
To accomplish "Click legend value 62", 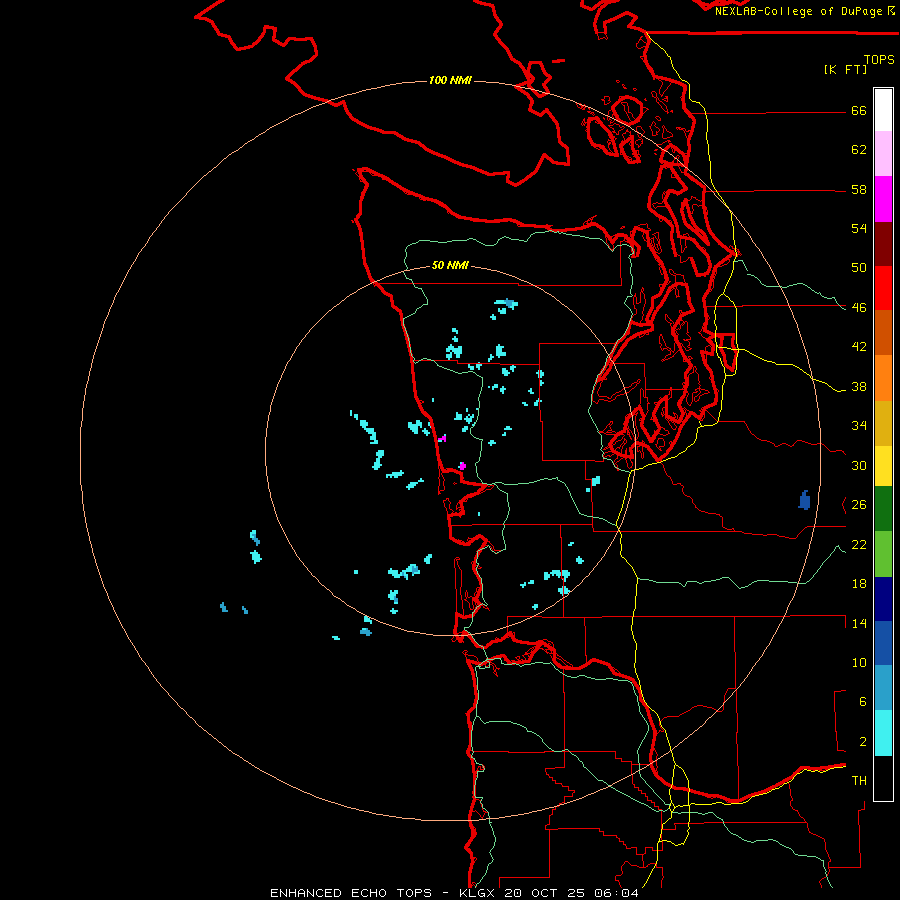I will (x=859, y=150).
